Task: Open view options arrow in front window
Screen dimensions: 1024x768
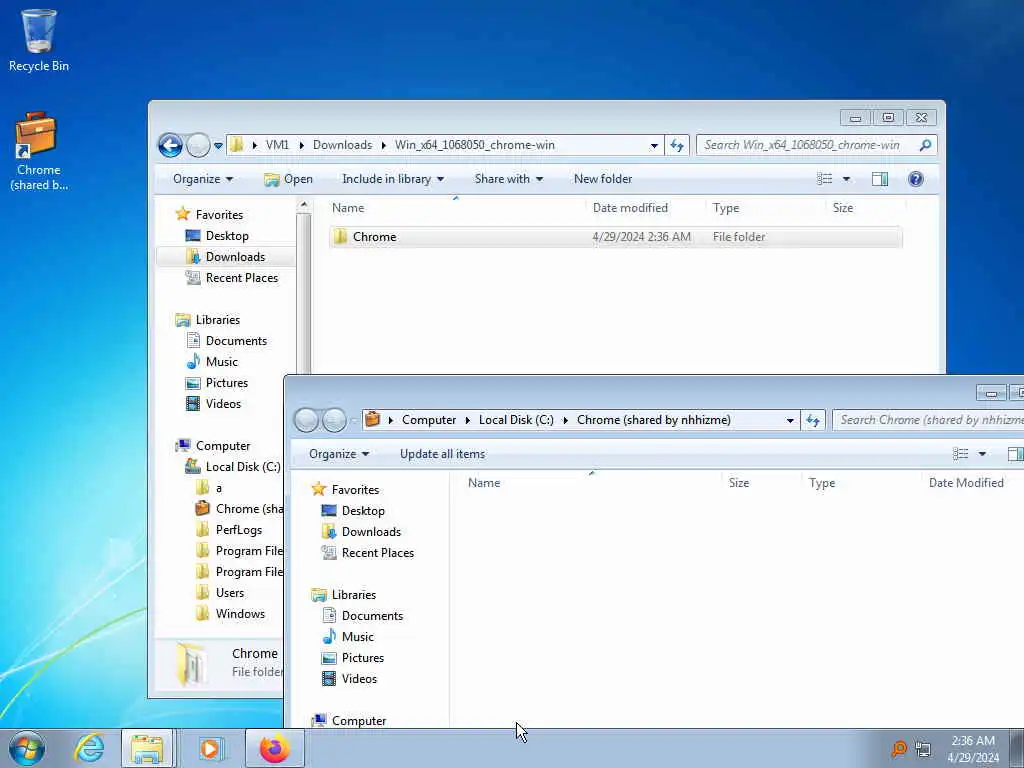Action: [x=982, y=454]
